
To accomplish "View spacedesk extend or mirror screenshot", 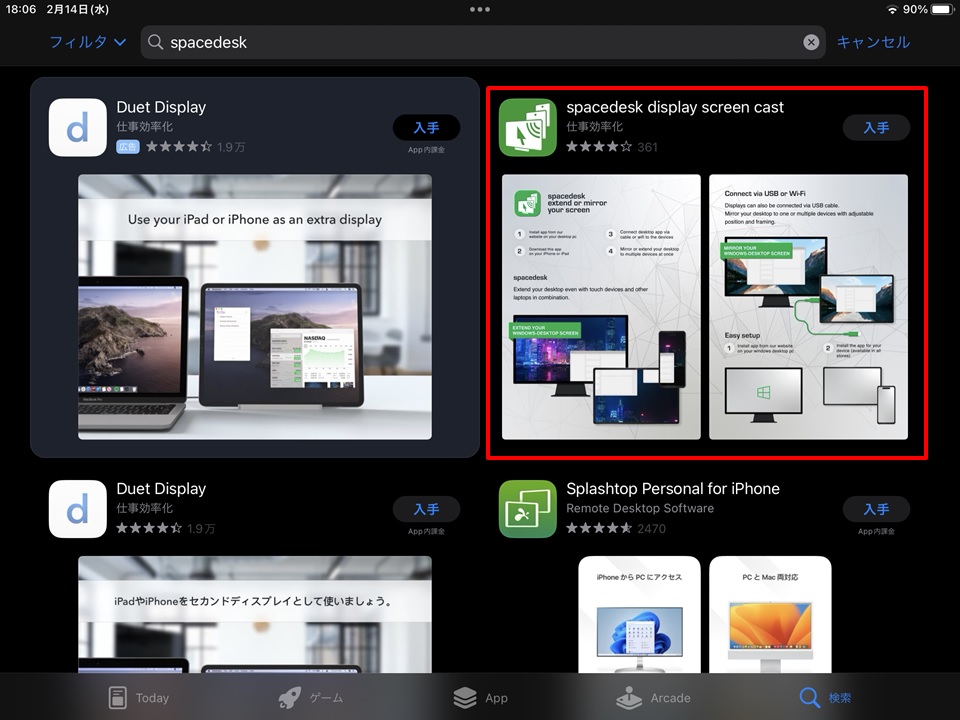I will [601, 307].
